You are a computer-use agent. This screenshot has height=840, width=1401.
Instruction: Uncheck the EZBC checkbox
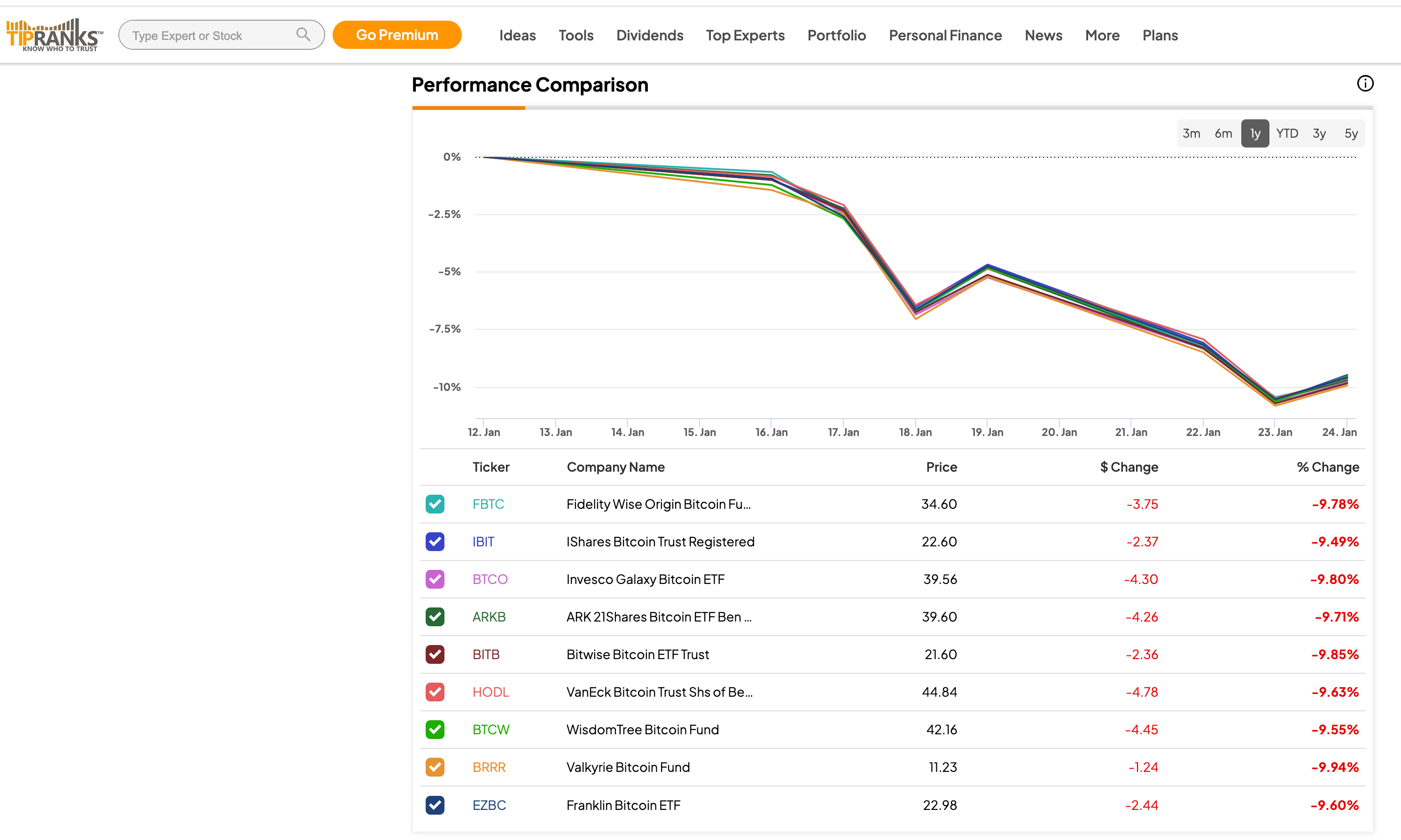coord(435,805)
